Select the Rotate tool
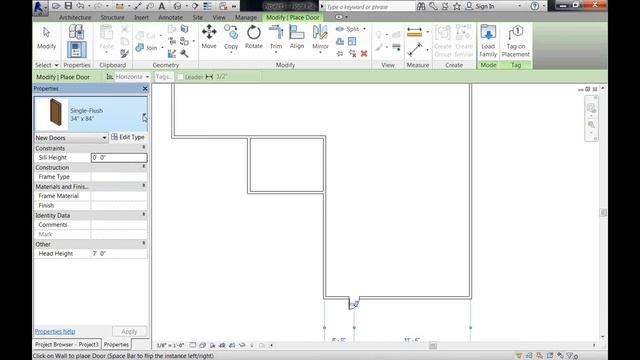Image resolution: width=640 pixels, height=360 pixels. click(253, 37)
